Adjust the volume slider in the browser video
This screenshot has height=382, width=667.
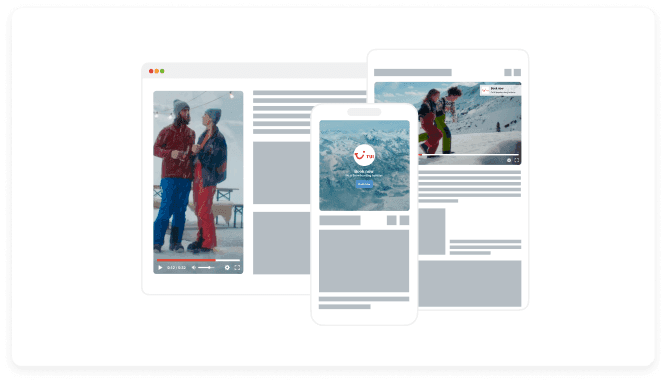206,268
